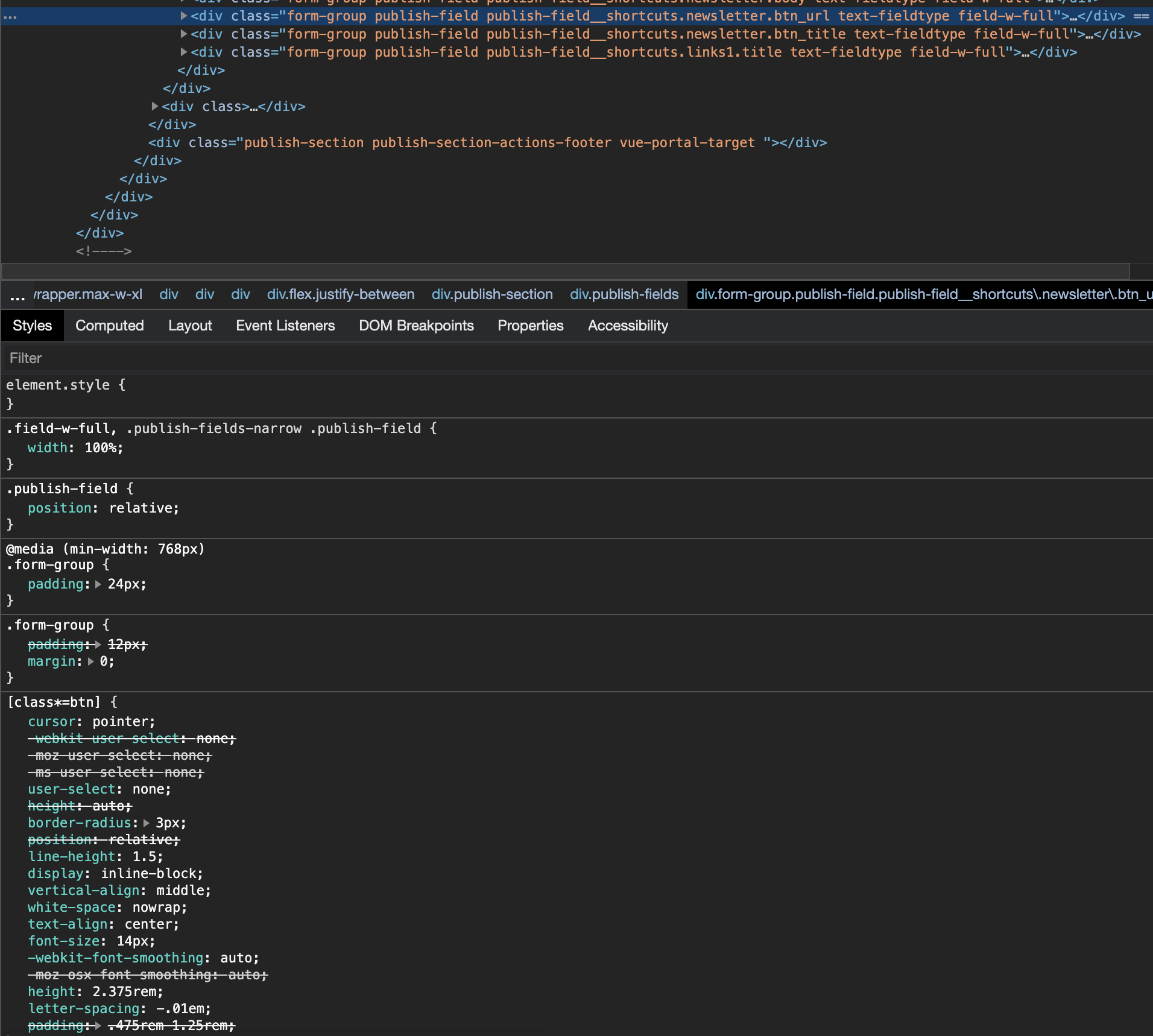Expand the shortcuts.links1.title form-group div
The image size is (1153, 1036).
coord(184,52)
